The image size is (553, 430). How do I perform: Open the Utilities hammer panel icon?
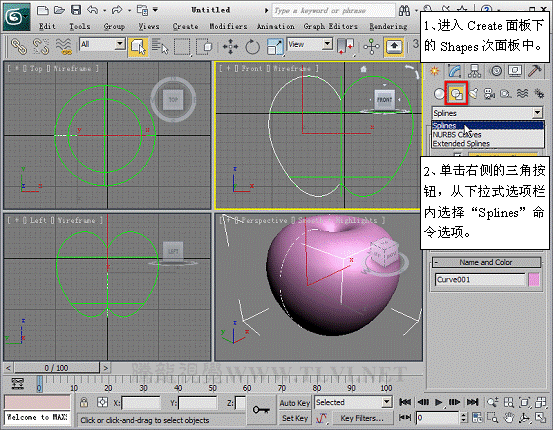point(535,71)
